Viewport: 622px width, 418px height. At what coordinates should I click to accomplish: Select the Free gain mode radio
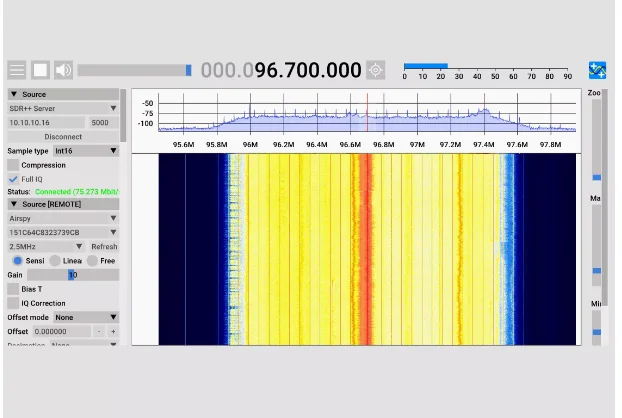click(92, 261)
